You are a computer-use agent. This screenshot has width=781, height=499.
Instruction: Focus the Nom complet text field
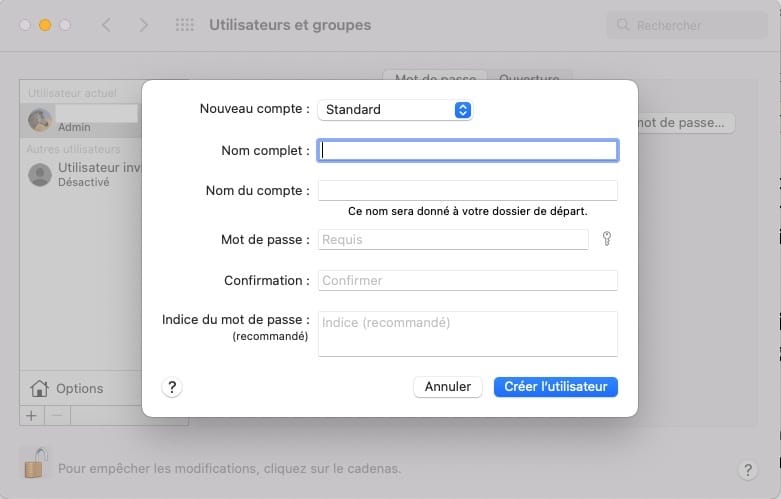467,150
